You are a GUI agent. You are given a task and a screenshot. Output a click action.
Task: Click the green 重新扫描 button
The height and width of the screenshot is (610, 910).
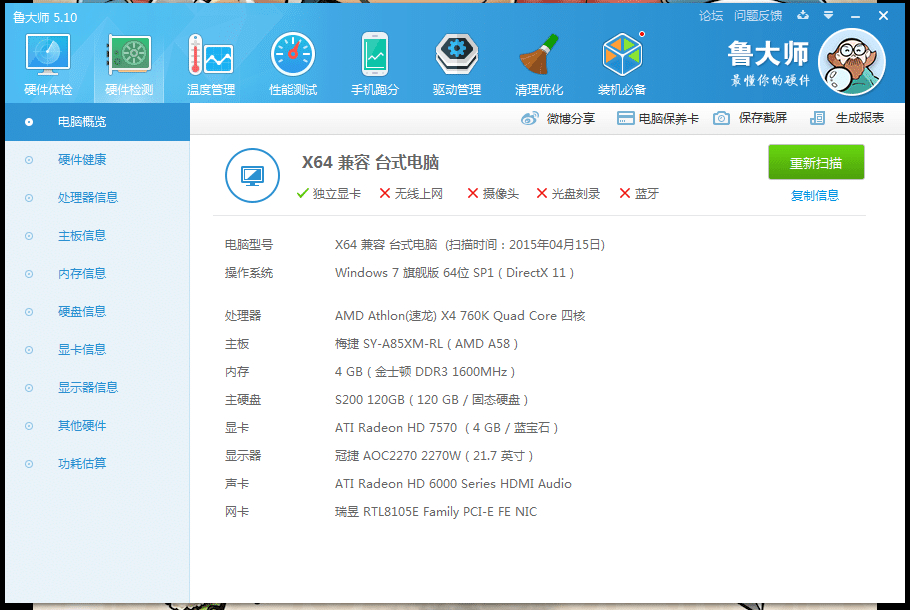pyautogui.click(x=816, y=163)
